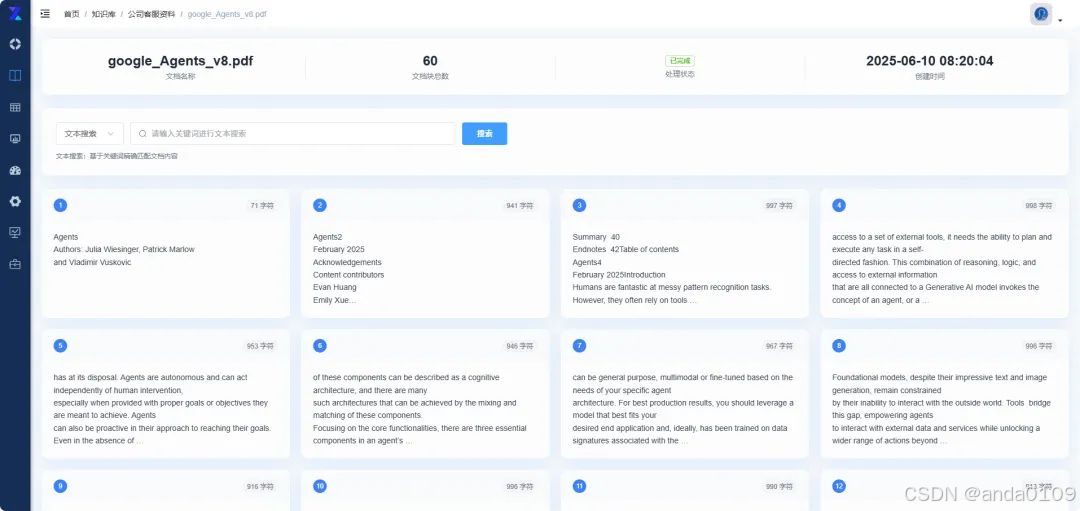This screenshot has height=511, width=1080.
Task: Open chunk 7 text 'can be general purpose'
Action: point(683,409)
